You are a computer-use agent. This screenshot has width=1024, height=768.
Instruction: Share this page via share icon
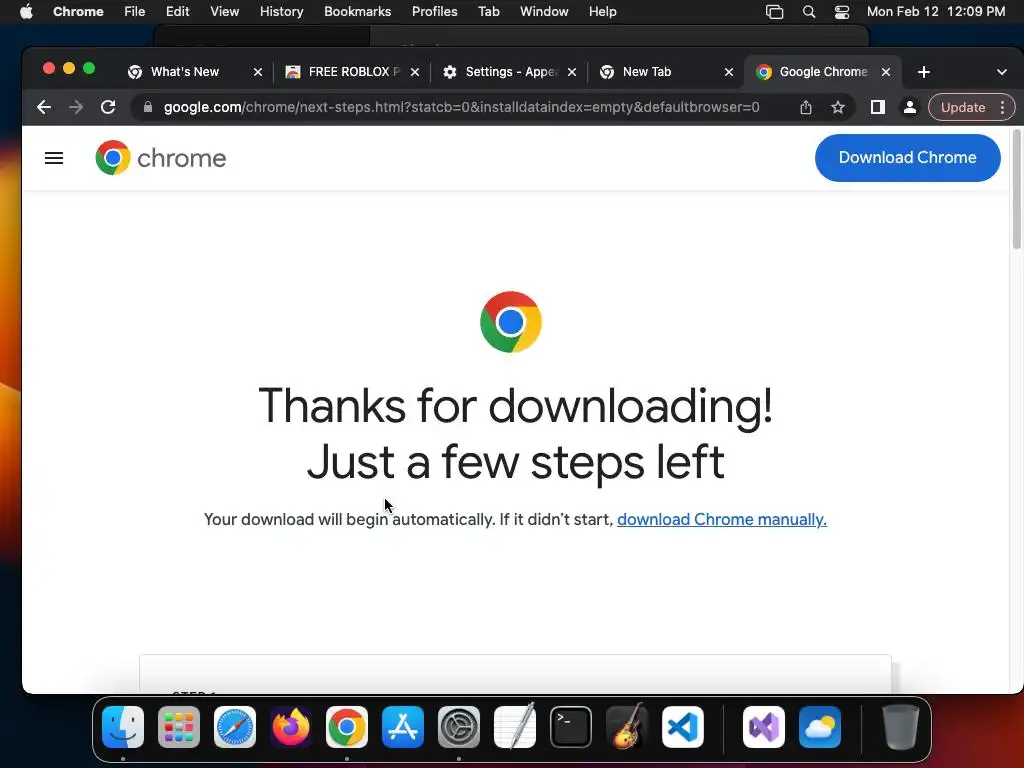(x=806, y=107)
